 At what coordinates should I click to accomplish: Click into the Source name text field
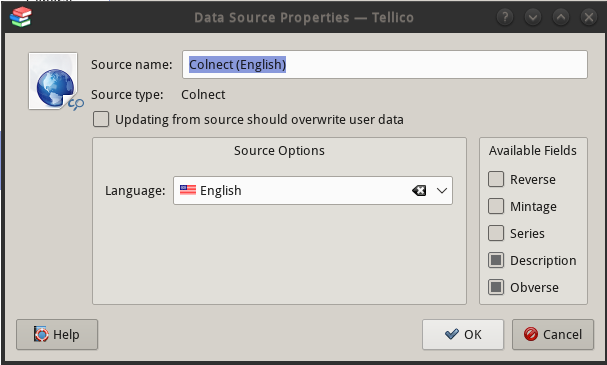coord(385,64)
